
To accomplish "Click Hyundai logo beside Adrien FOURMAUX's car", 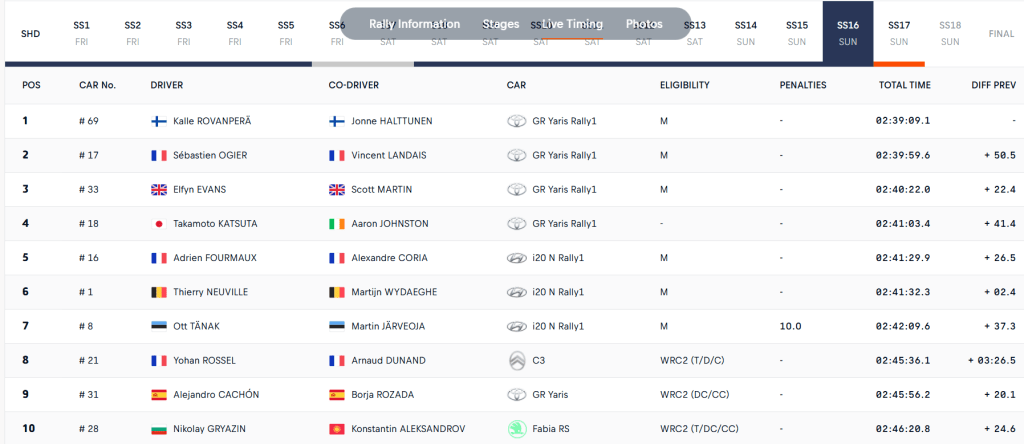I will (517, 258).
